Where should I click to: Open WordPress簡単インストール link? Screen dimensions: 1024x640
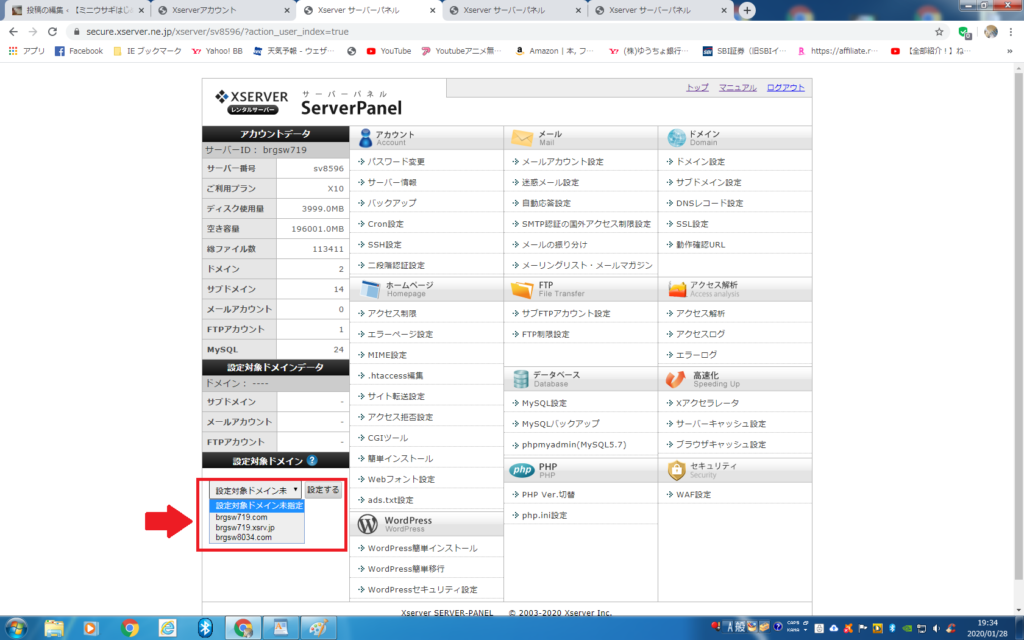pos(420,548)
